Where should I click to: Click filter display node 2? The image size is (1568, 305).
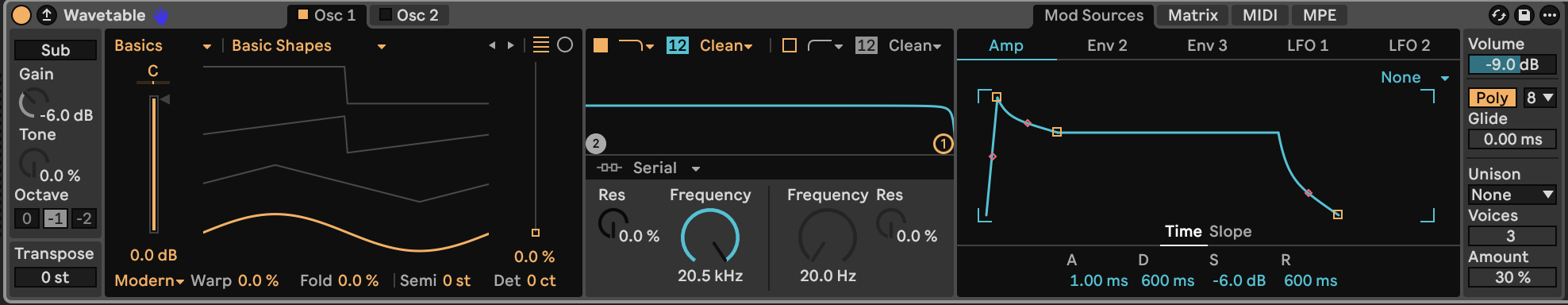pos(596,144)
